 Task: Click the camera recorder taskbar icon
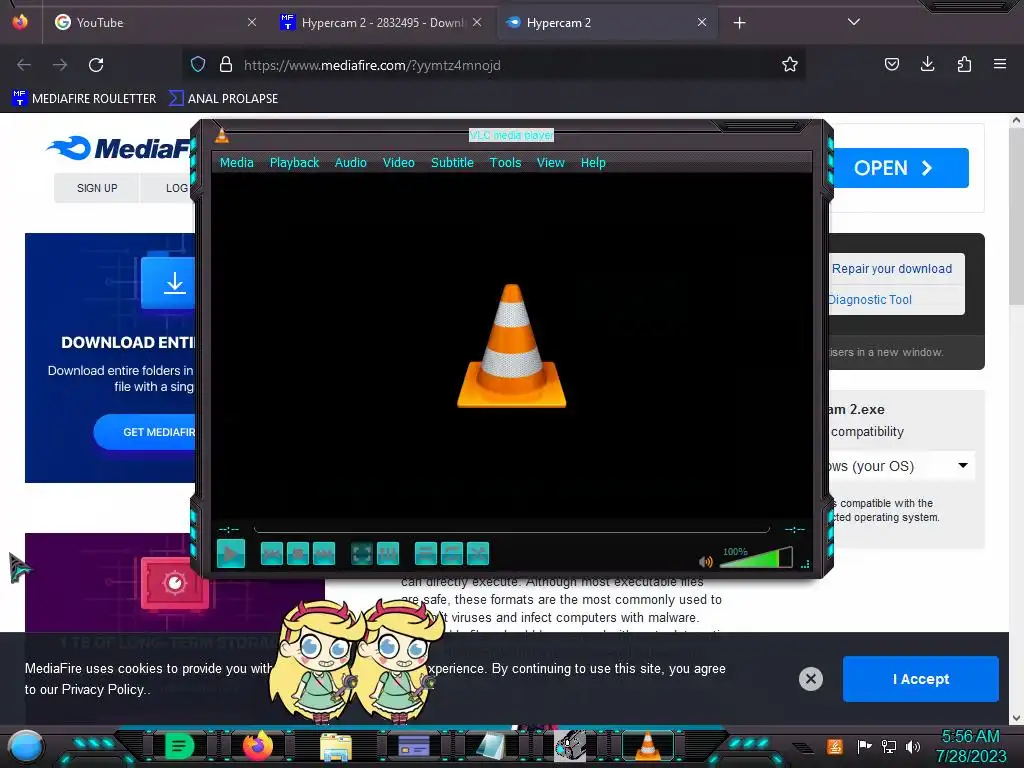coord(570,746)
